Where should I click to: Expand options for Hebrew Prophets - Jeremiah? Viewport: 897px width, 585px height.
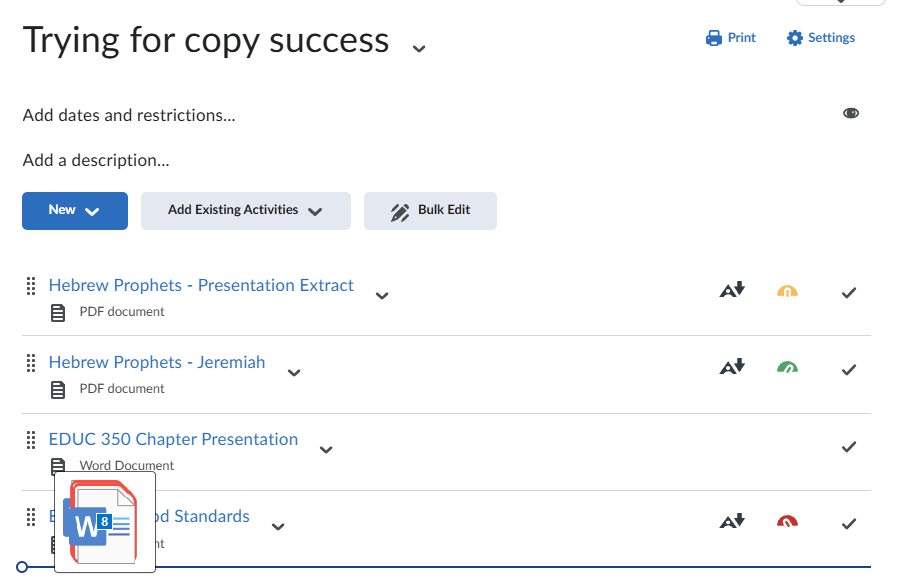click(x=294, y=372)
